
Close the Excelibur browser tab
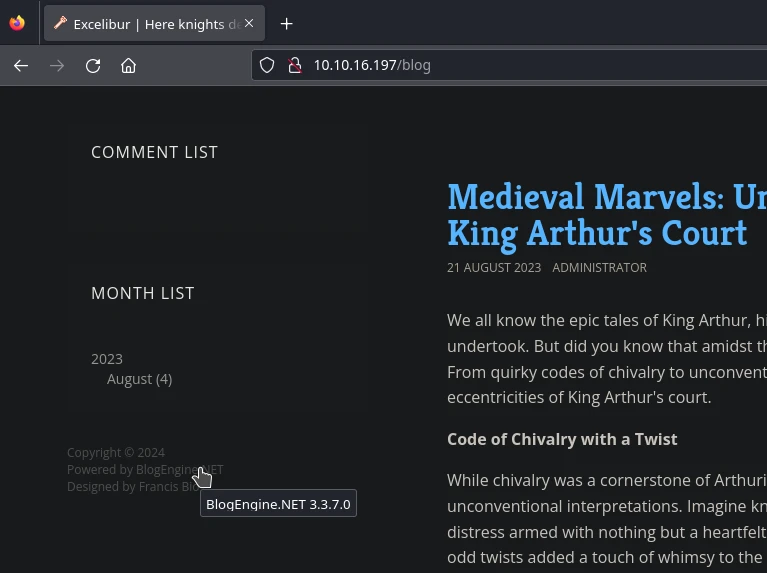[249, 23]
